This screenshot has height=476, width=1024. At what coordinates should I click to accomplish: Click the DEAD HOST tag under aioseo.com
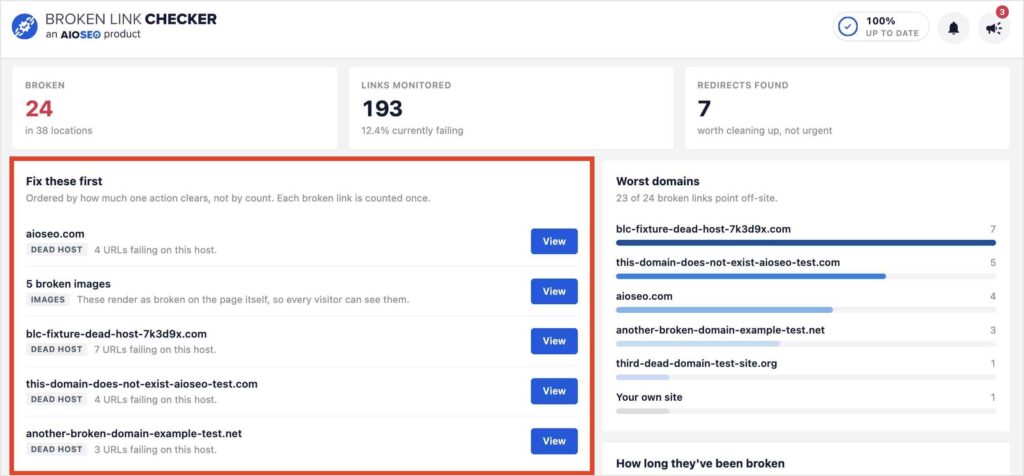pyautogui.click(x=57, y=249)
